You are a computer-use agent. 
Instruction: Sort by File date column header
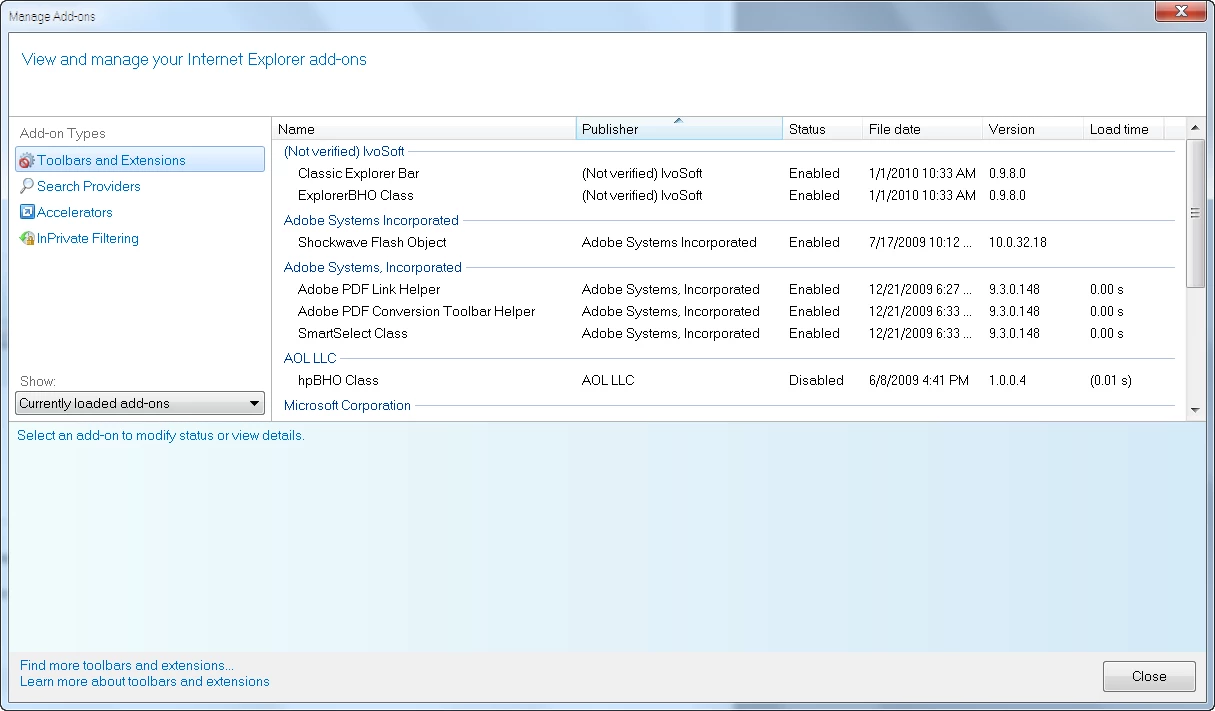pos(922,129)
